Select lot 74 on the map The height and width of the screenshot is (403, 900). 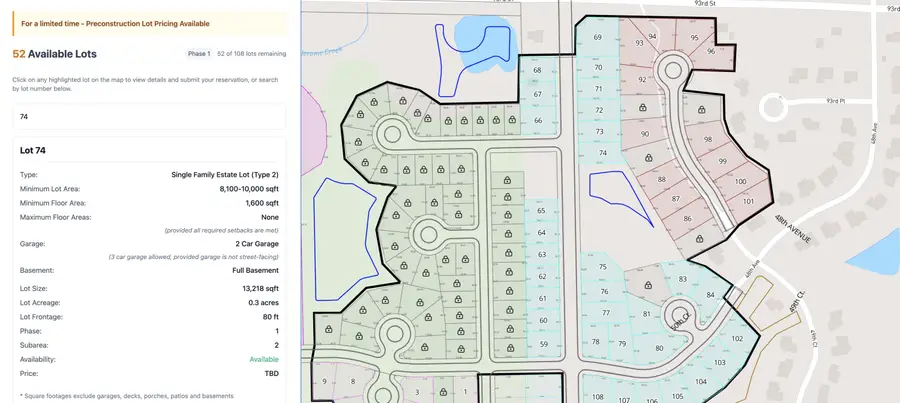click(x=603, y=153)
